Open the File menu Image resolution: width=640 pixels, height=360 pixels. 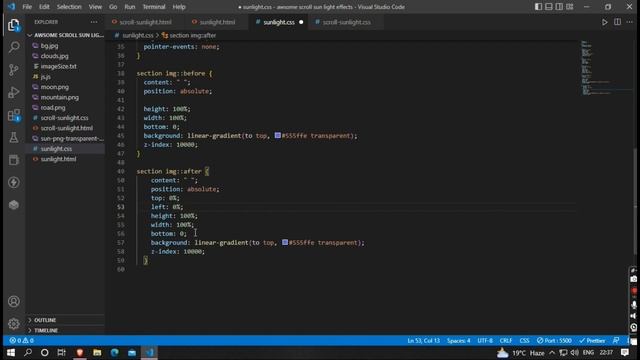tap(27, 7)
